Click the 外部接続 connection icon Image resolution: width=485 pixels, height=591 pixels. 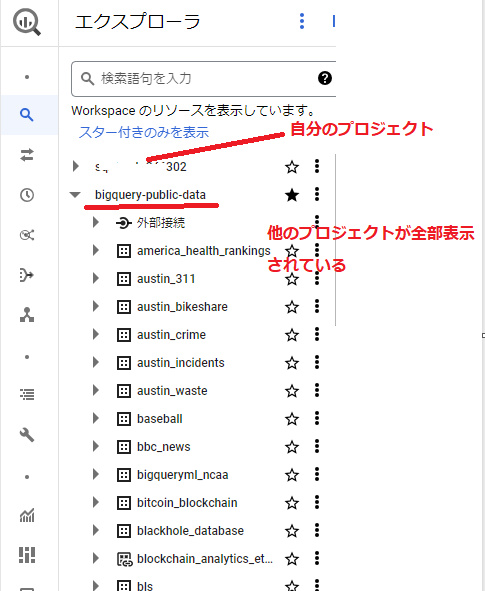tap(124, 223)
